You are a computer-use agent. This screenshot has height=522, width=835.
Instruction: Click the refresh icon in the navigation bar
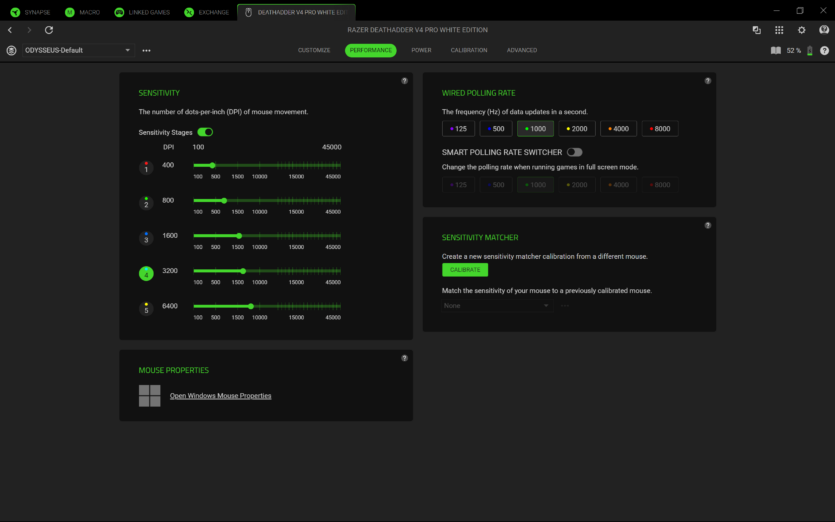point(49,30)
